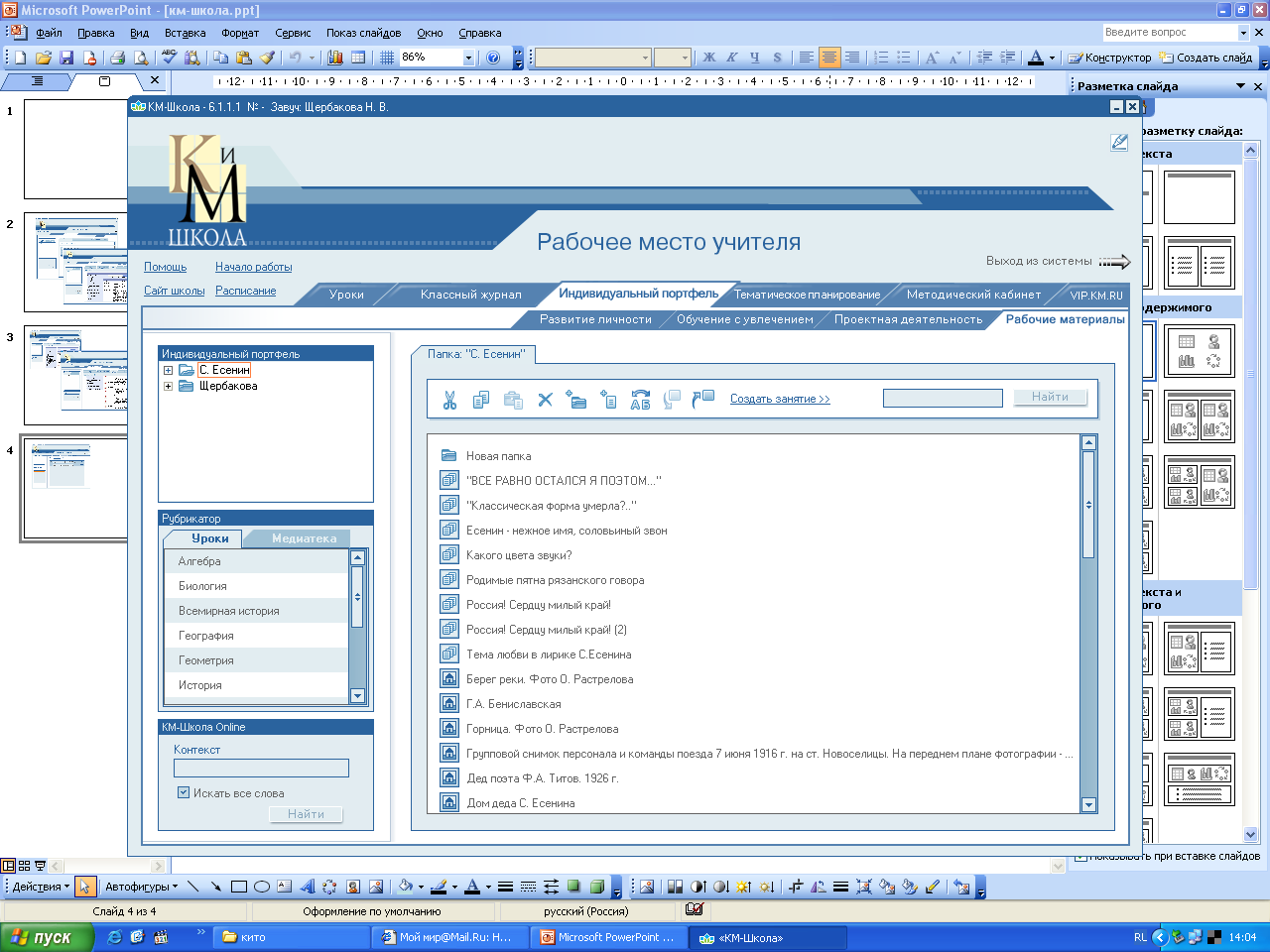Click the rename AБ icon in folder toolbar
1270x952 pixels.
[640, 400]
